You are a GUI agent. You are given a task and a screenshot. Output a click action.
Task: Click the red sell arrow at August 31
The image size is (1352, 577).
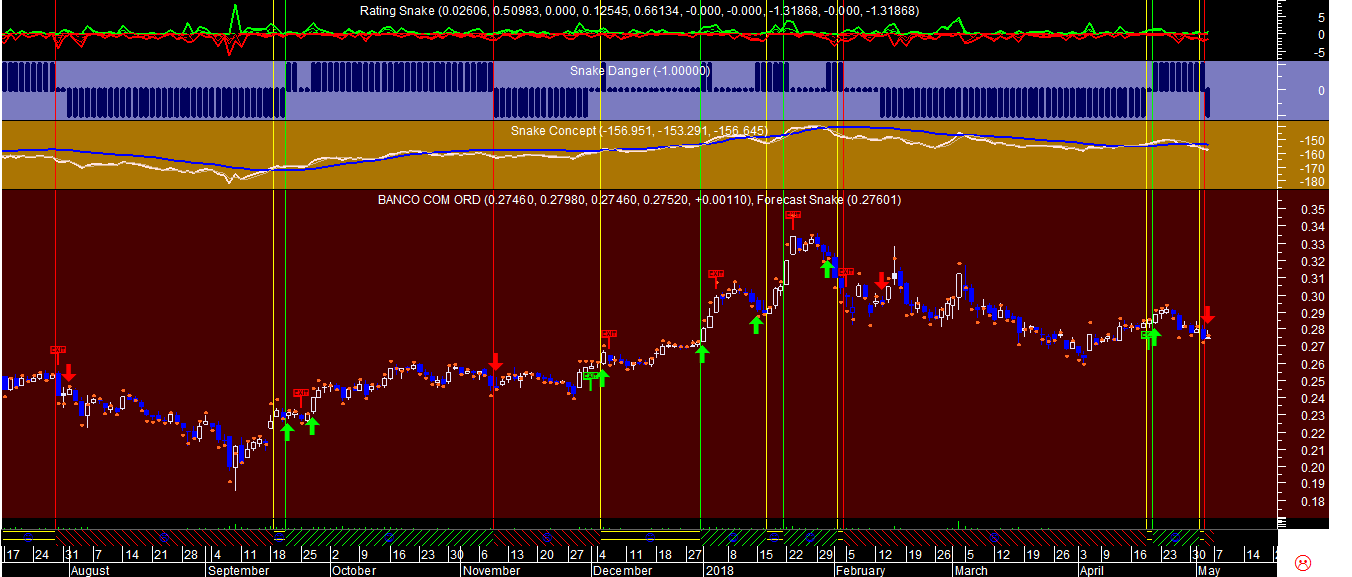click(x=68, y=373)
